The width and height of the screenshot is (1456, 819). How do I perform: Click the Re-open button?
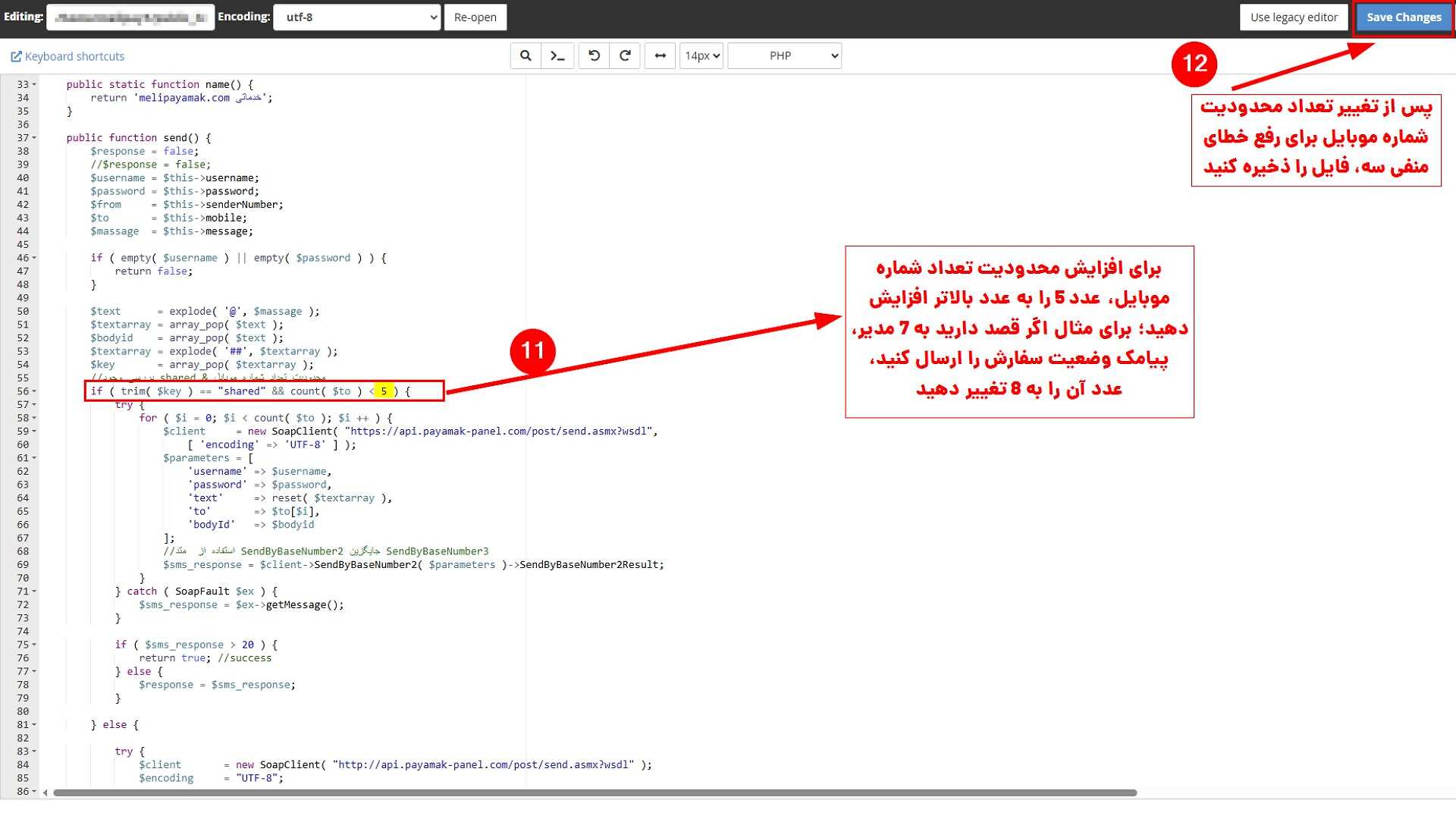[475, 17]
